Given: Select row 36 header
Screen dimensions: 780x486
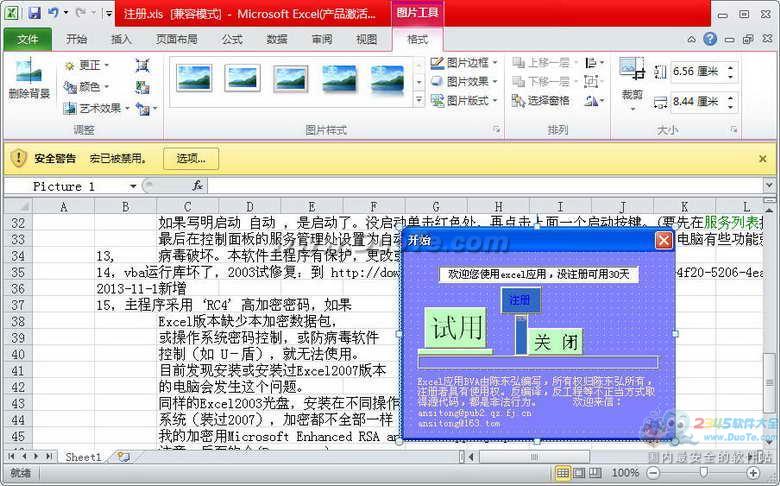Looking at the screenshot, I should (18, 289).
